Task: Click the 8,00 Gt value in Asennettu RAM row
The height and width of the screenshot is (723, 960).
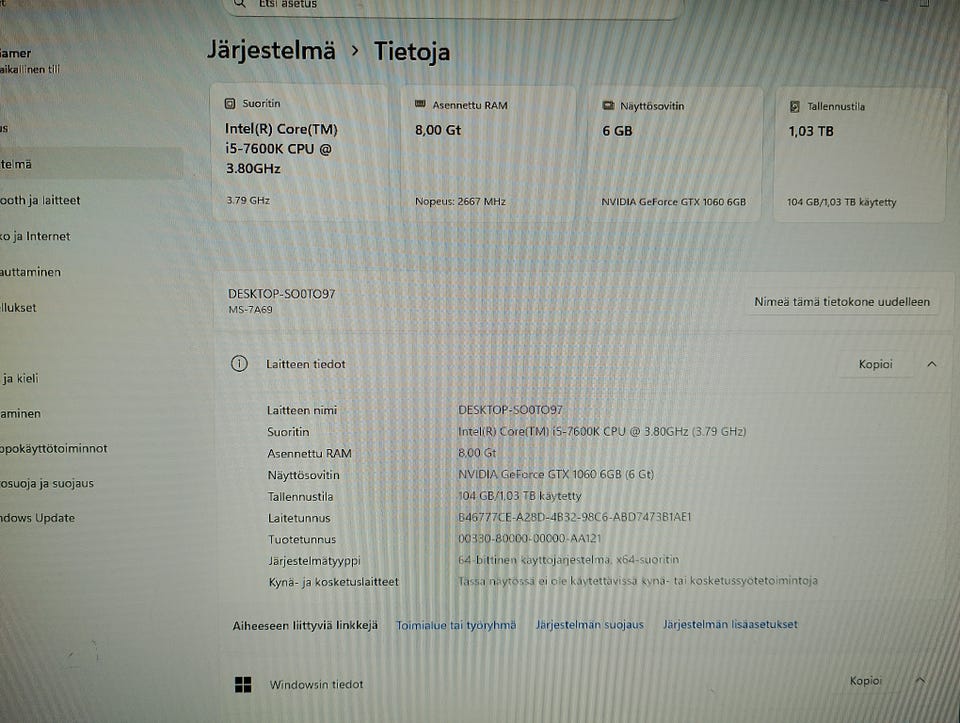Action: tap(477, 453)
